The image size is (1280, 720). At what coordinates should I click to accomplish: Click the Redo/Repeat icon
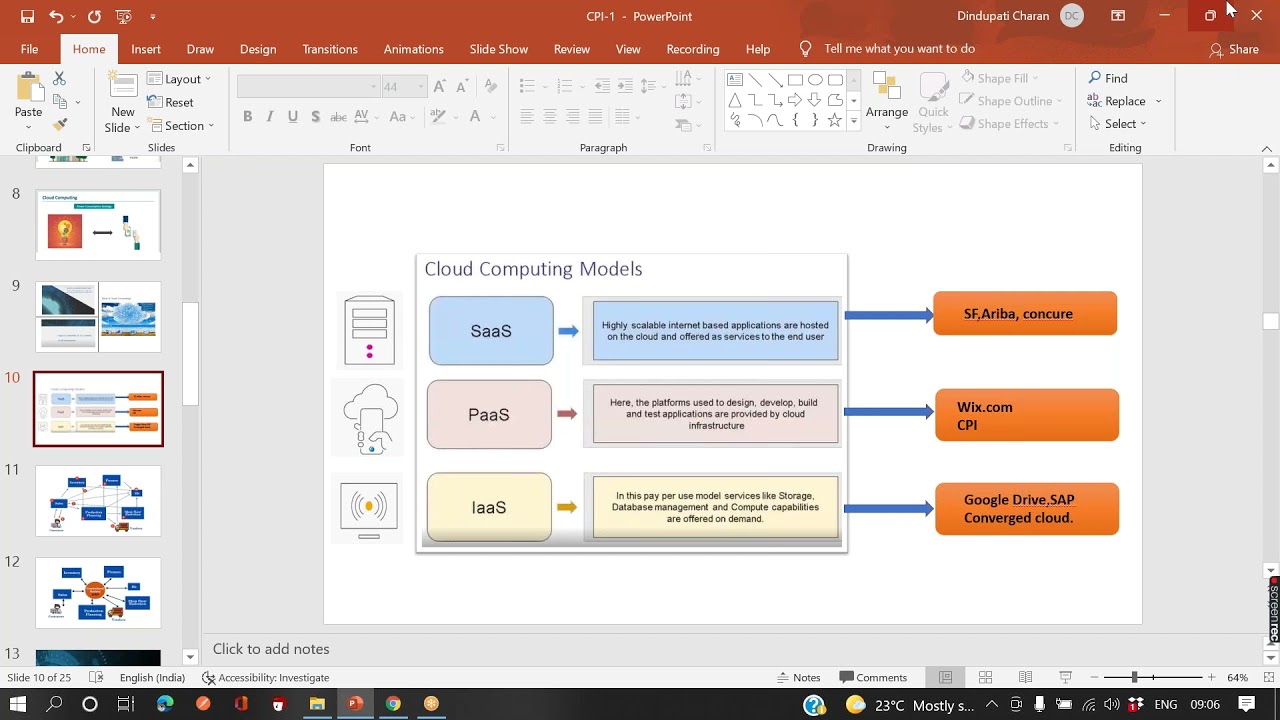coord(94,16)
